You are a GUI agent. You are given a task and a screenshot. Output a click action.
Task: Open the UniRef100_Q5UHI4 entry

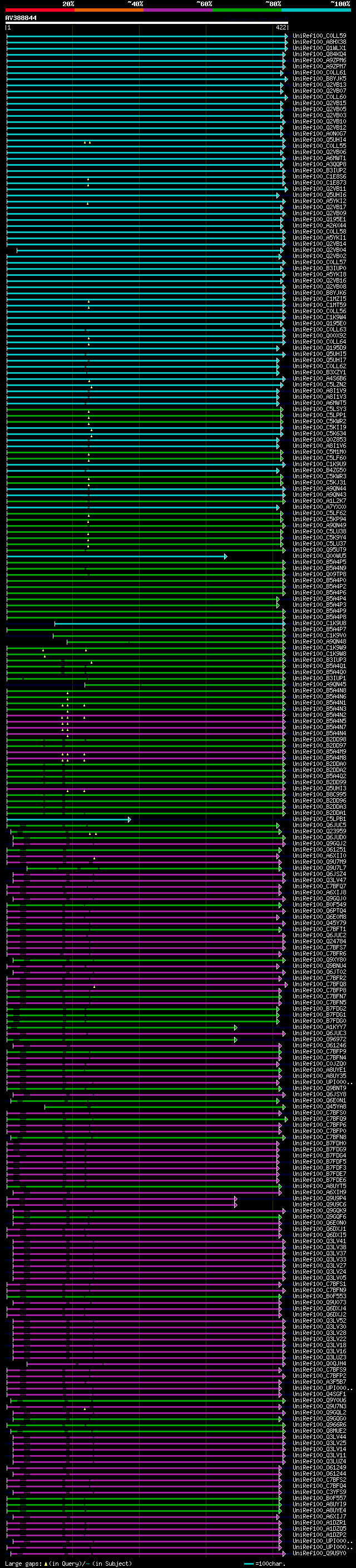tap(319, 140)
